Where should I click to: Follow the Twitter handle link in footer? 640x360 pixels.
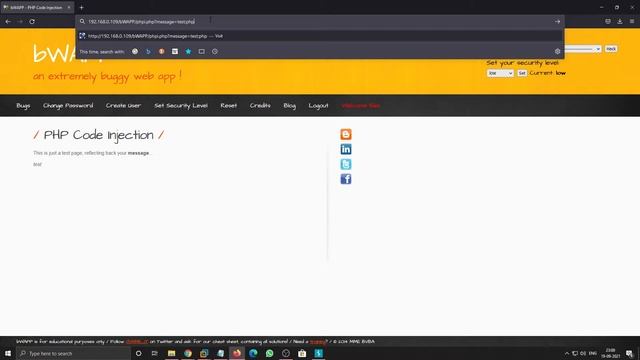pyautogui.click(x=137, y=342)
